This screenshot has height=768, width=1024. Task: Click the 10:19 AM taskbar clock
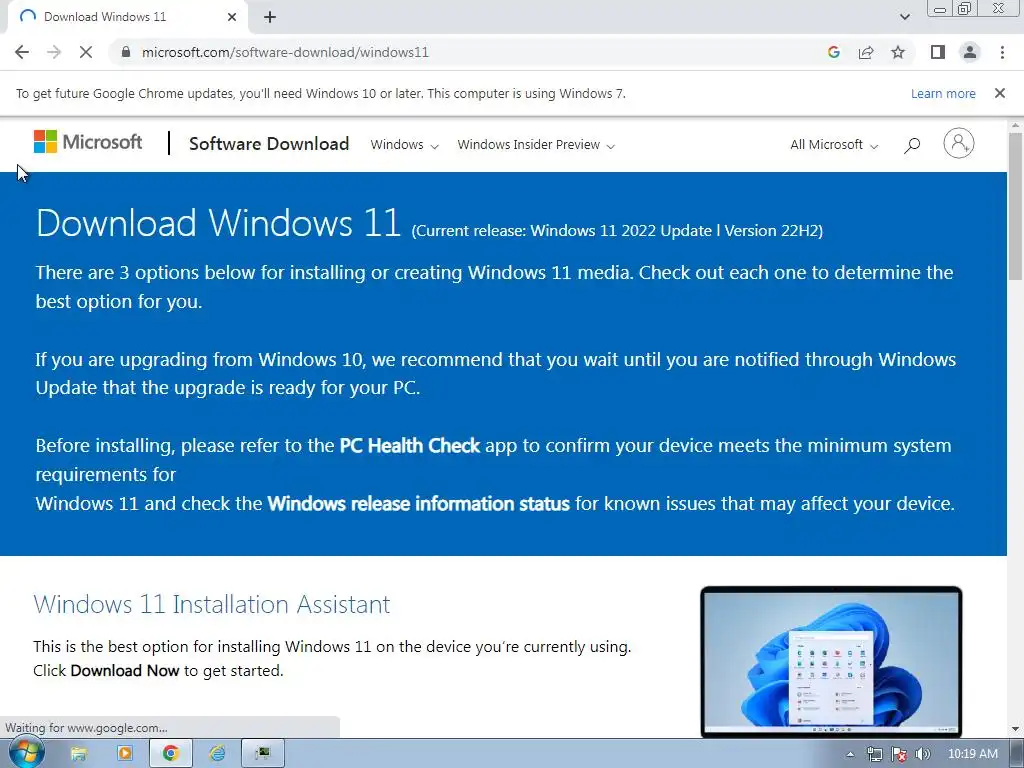(972, 754)
